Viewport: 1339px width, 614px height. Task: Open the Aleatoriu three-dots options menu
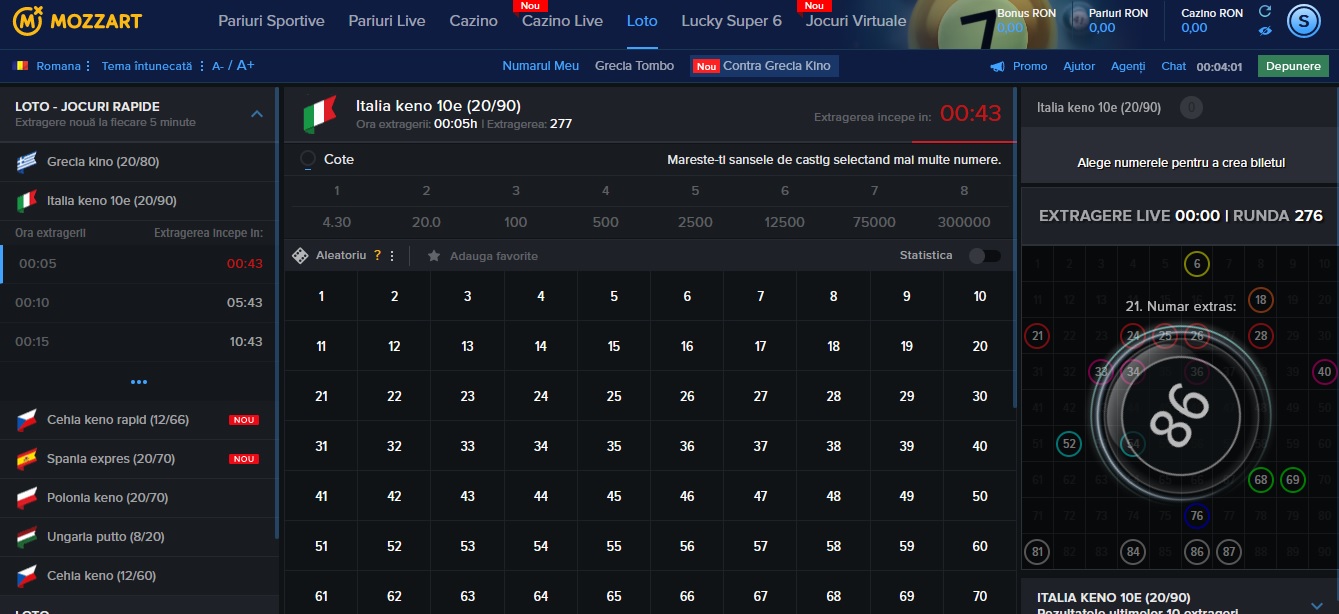(x=392, y=256)
